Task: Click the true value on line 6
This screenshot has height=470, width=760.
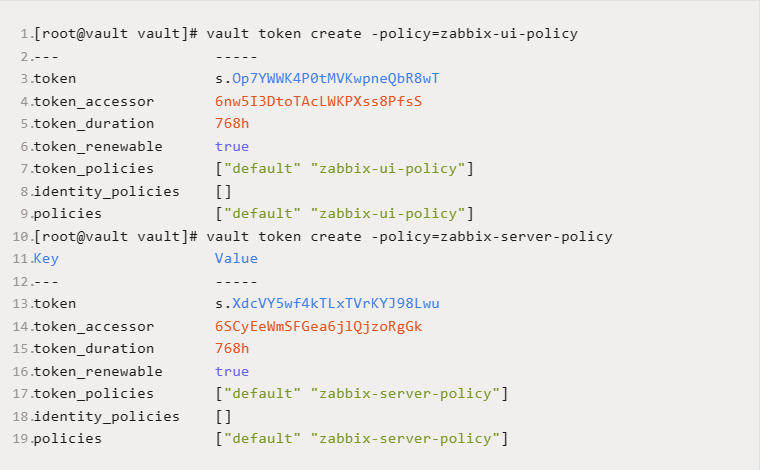Action: [232, 146]
